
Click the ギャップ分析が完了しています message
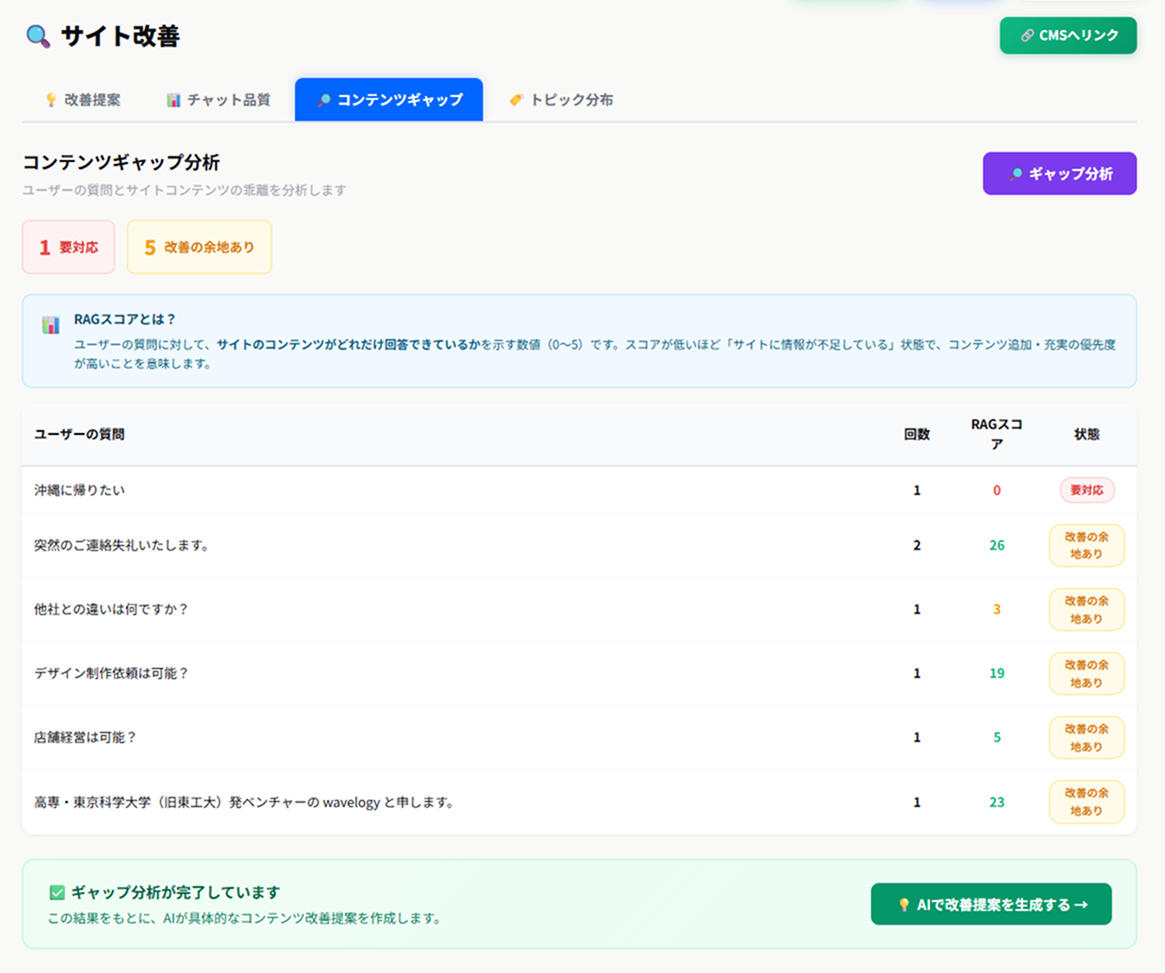pos(175,892)
